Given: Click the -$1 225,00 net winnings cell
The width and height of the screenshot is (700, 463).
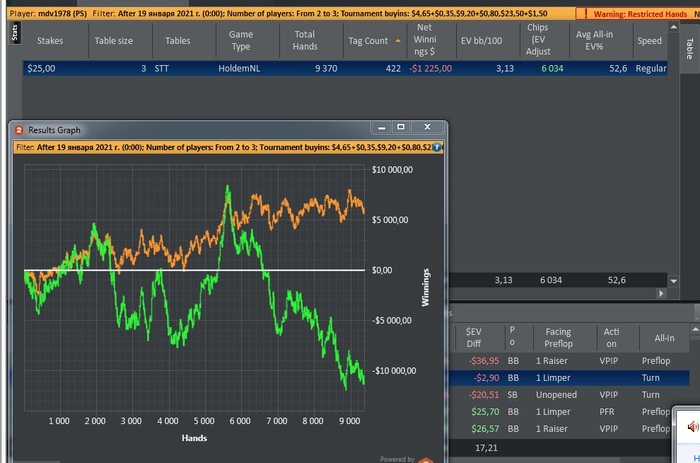Looking at the screenshot, I should coord(430,68).
